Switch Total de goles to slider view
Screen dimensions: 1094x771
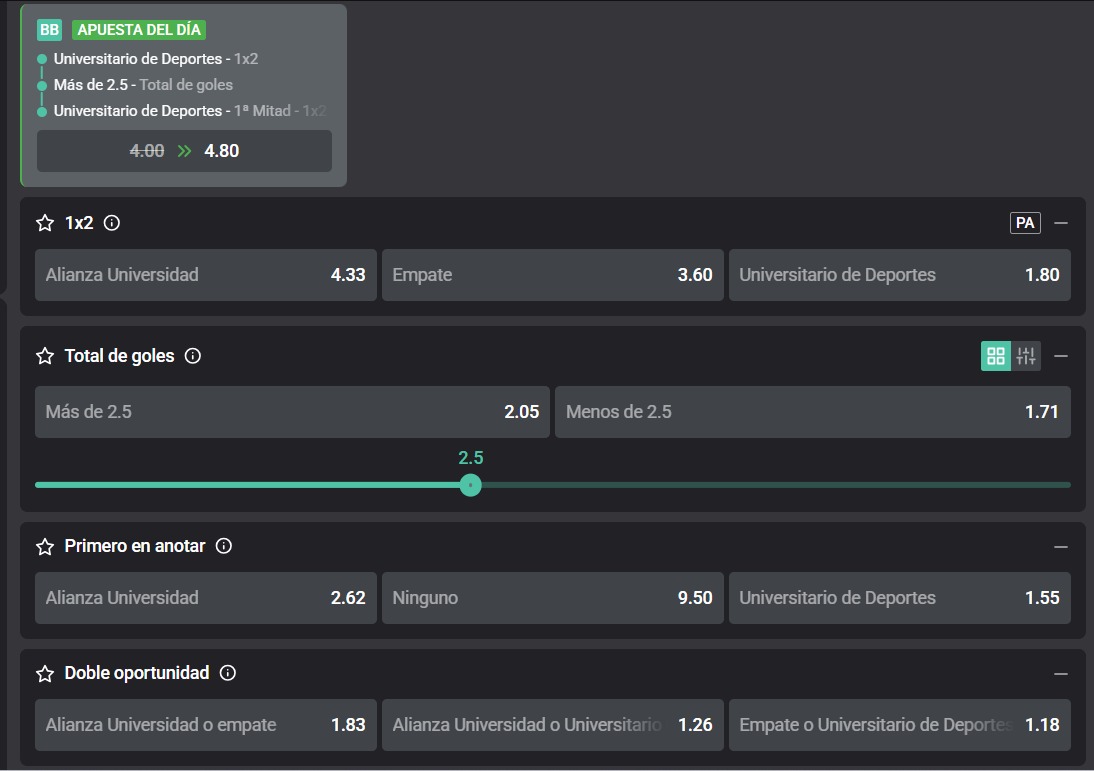pos(1026,357)
